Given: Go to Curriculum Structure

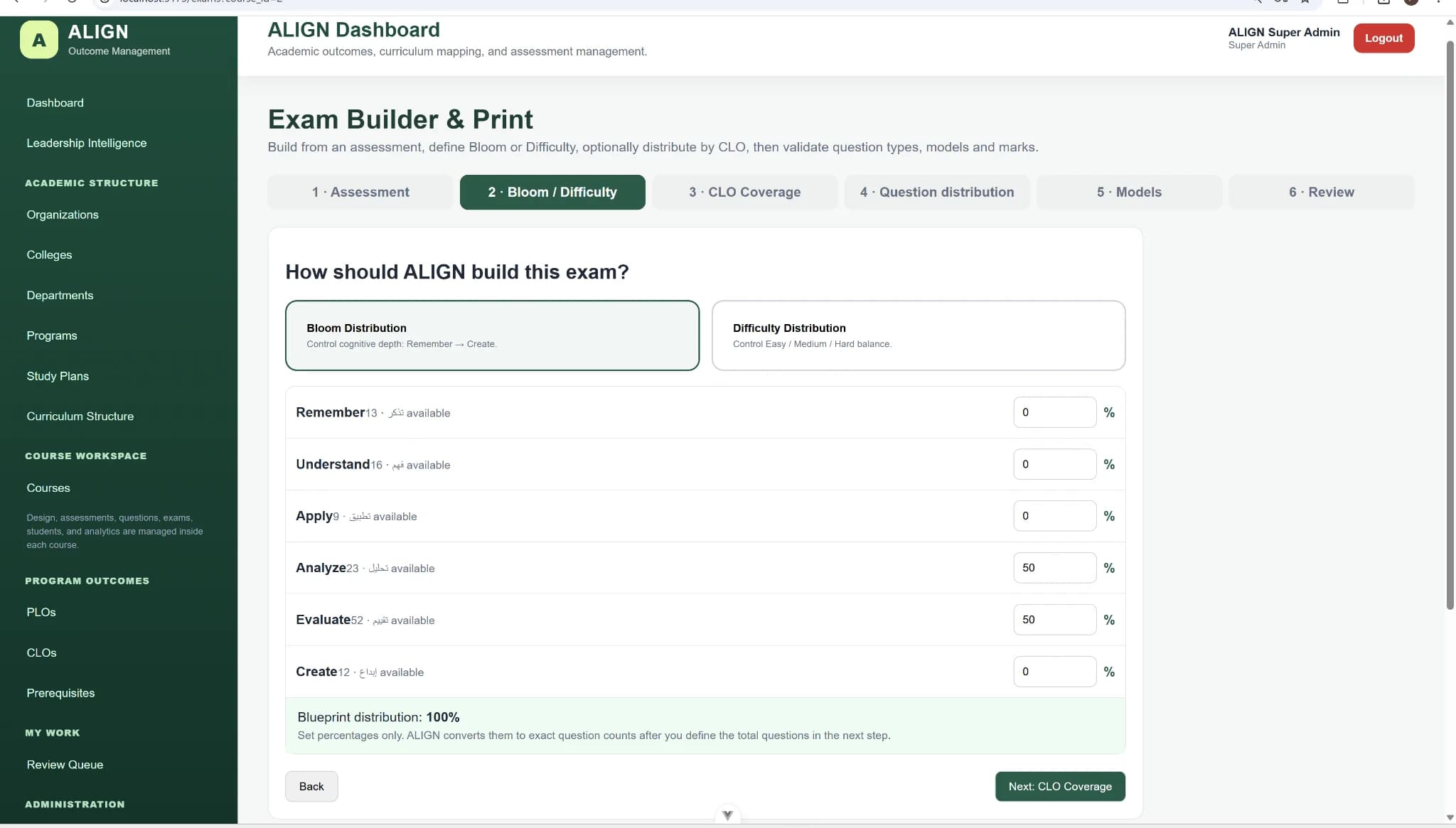Looking at the screenshot, I should [x=80, y=416].
